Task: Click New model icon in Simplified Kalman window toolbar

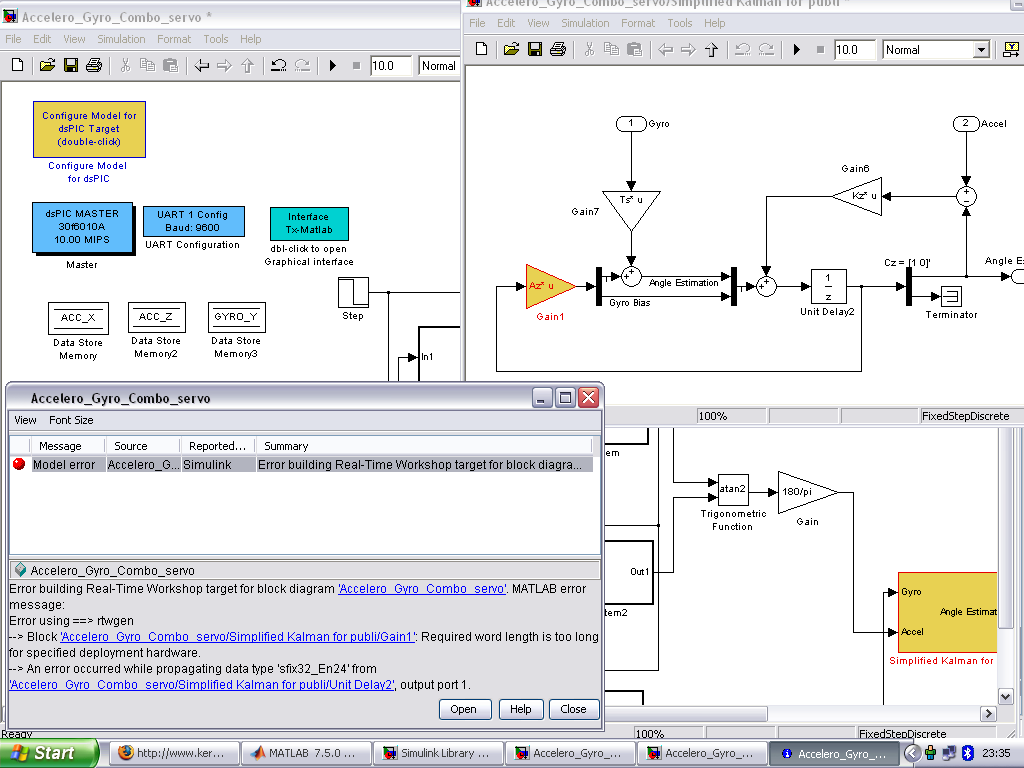Action: coord(481,49)
